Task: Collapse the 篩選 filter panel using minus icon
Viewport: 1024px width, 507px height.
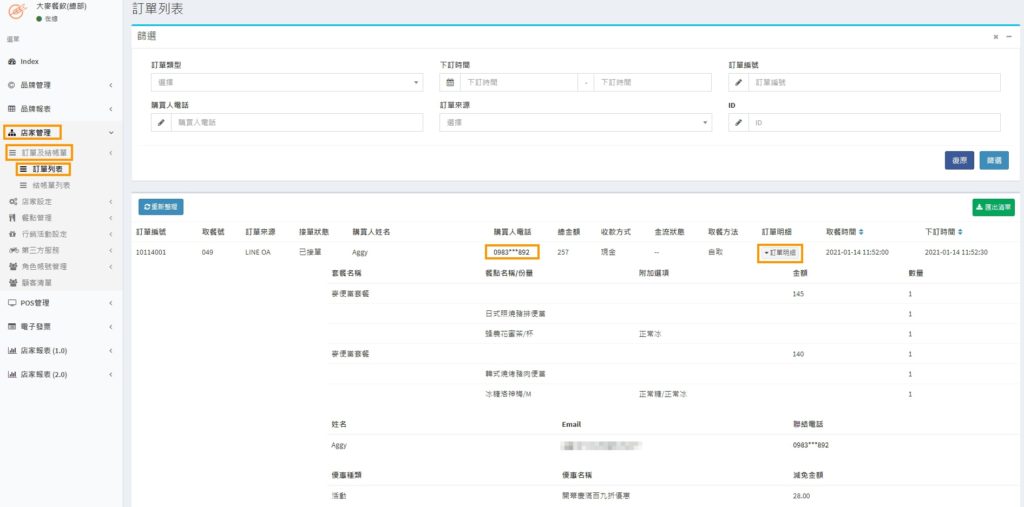Action: pyautogui.click(x=1008, y=36)
